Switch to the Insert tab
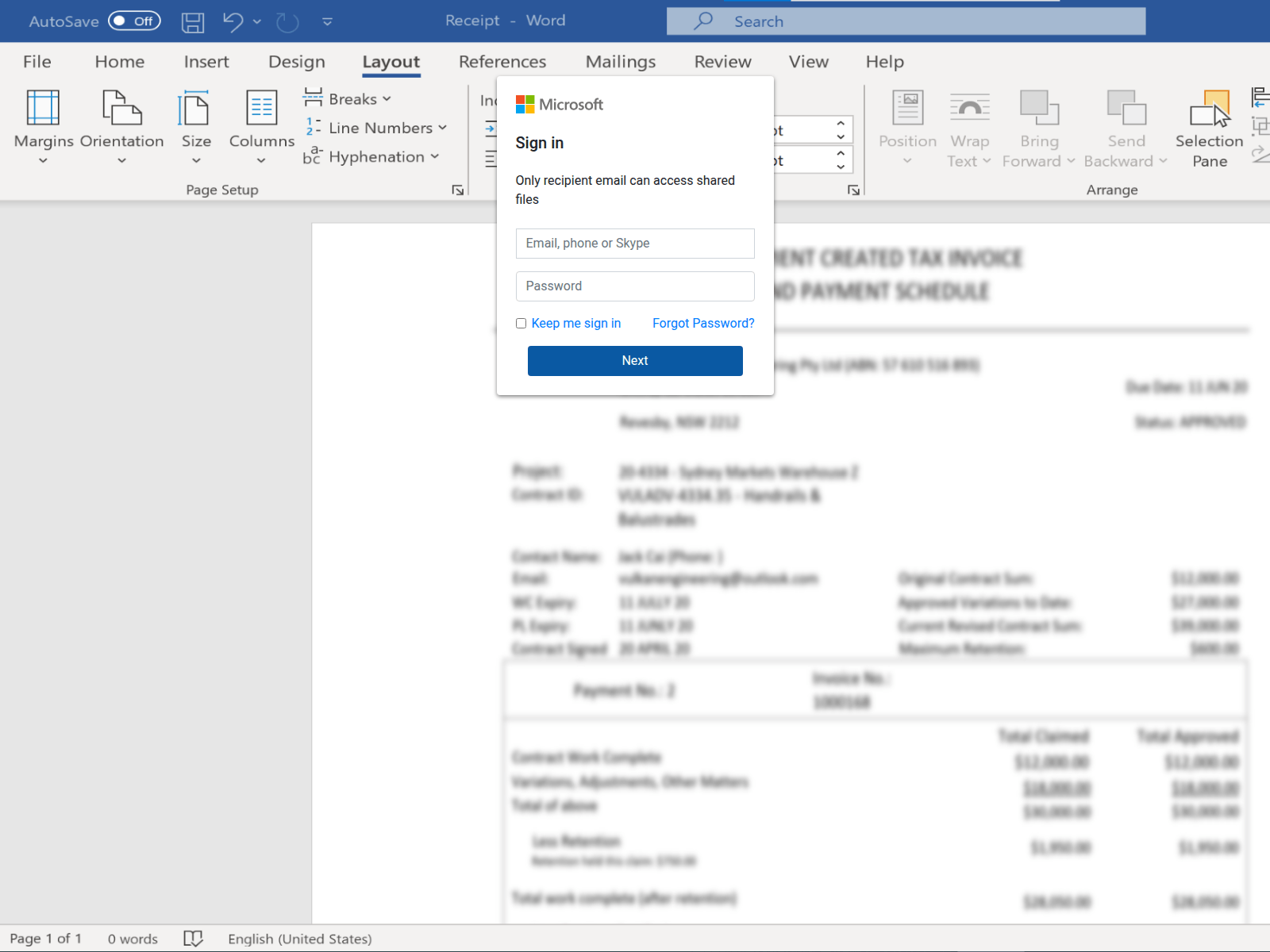 [x=206, y=62]
